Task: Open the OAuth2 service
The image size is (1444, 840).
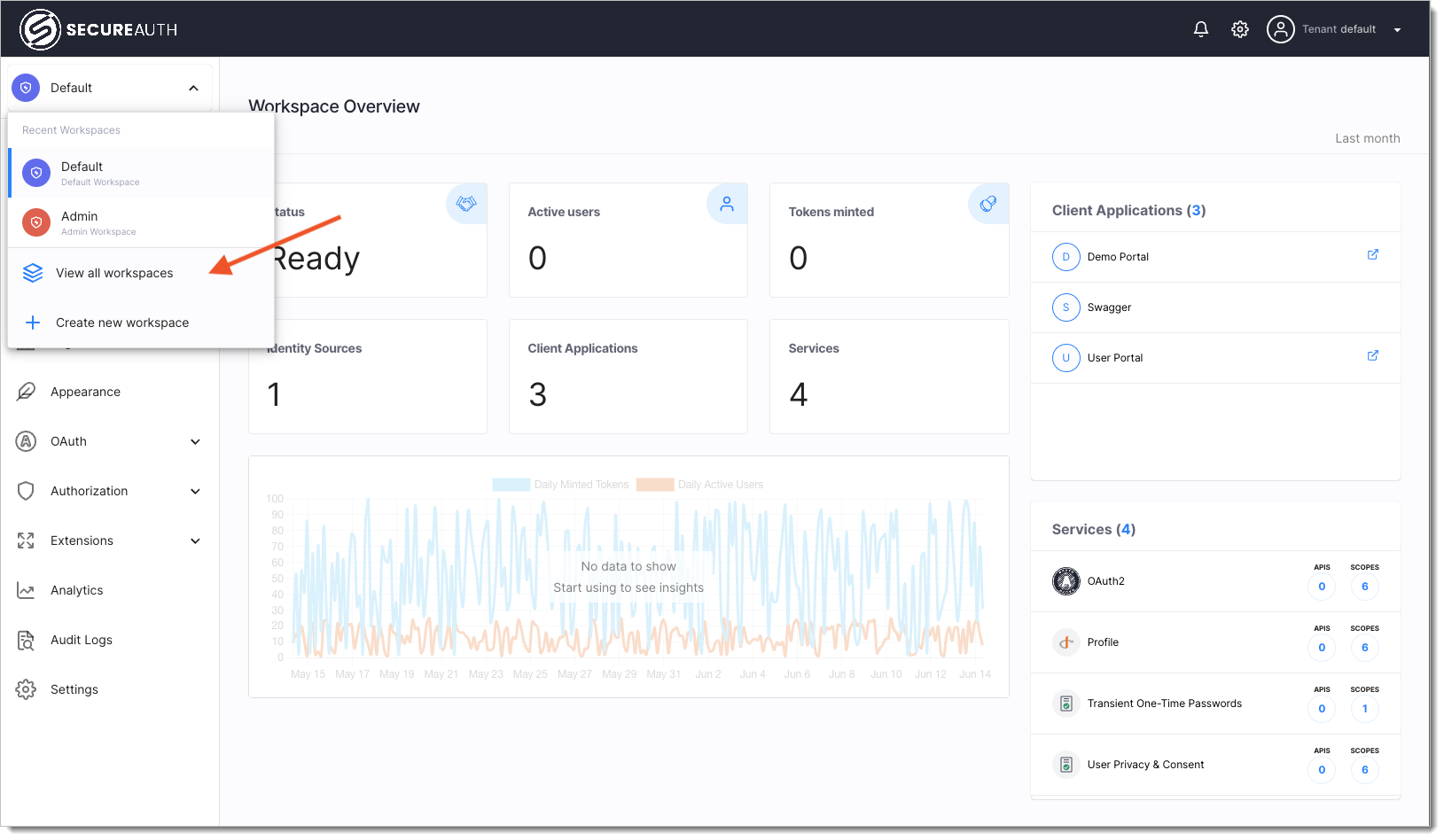Action: pyautogui.click(x=1215, y=581)
